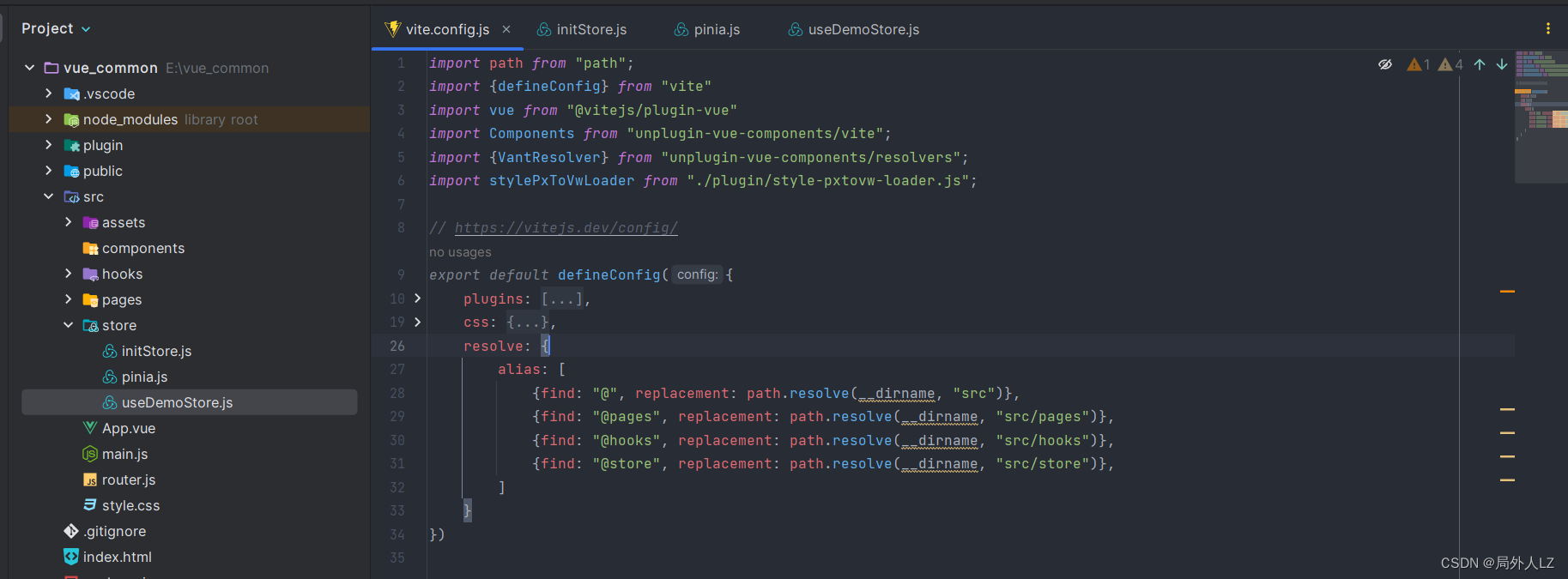This screenshot has height=579, width=1568.
Task: Unfold the collapsed css code block
Action: click(418, 322)
